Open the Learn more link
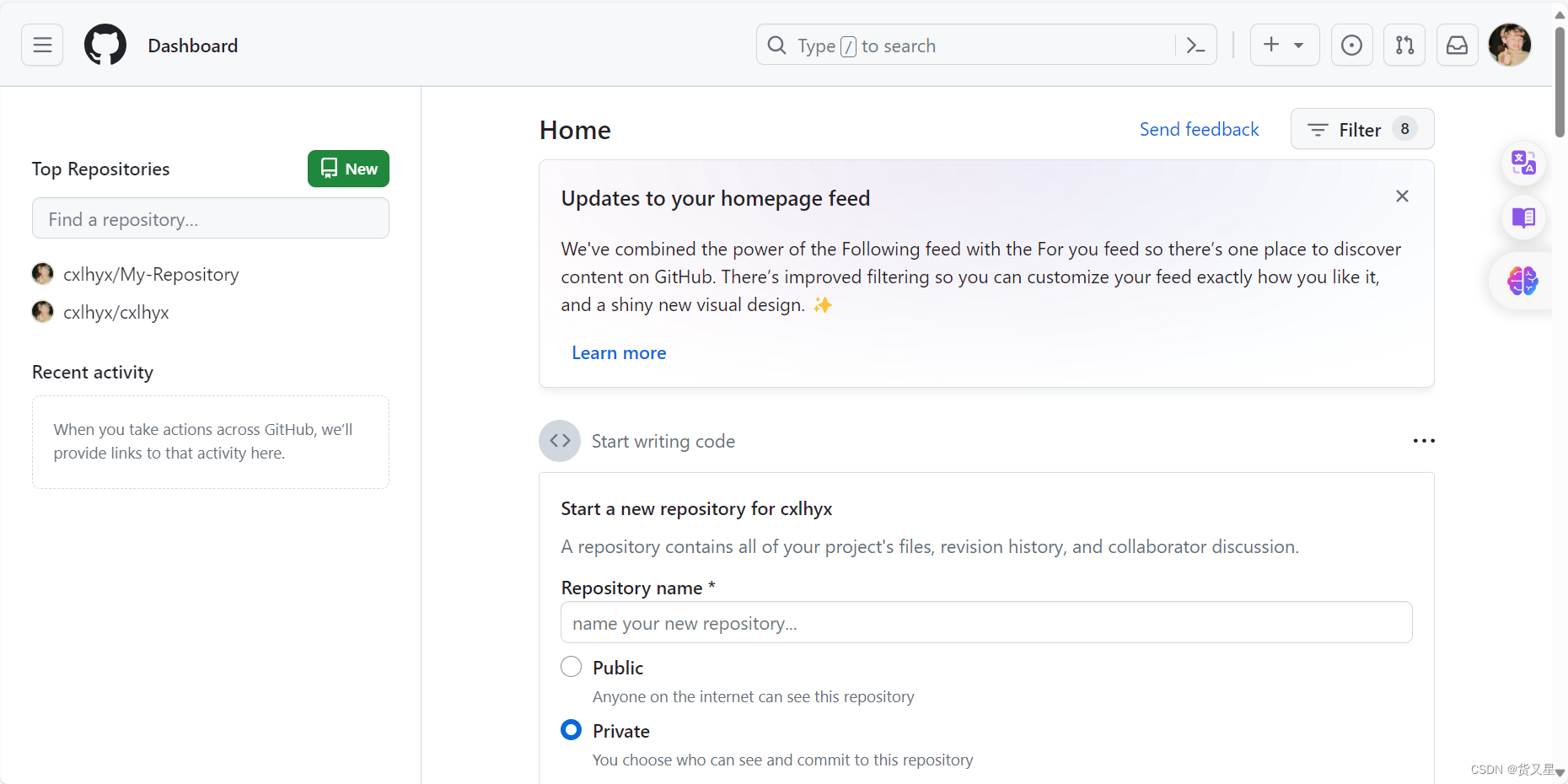 tap(619, 352)
